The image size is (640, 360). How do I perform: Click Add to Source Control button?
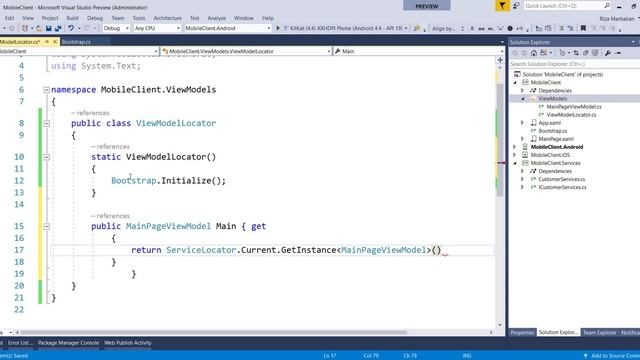click(612, 356)
